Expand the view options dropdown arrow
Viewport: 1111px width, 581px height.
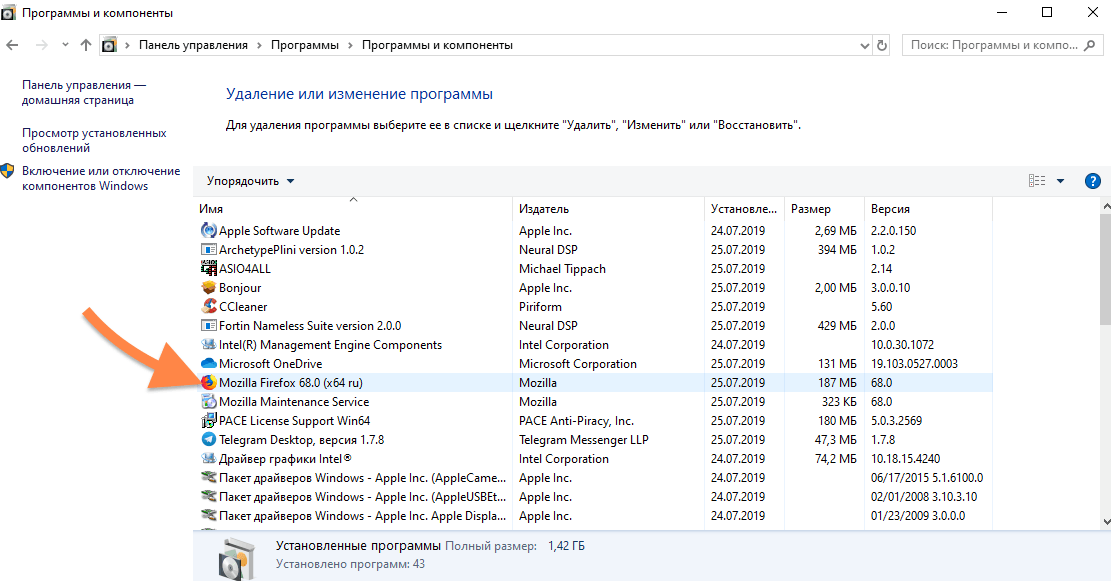click(x=1061, y=181)
